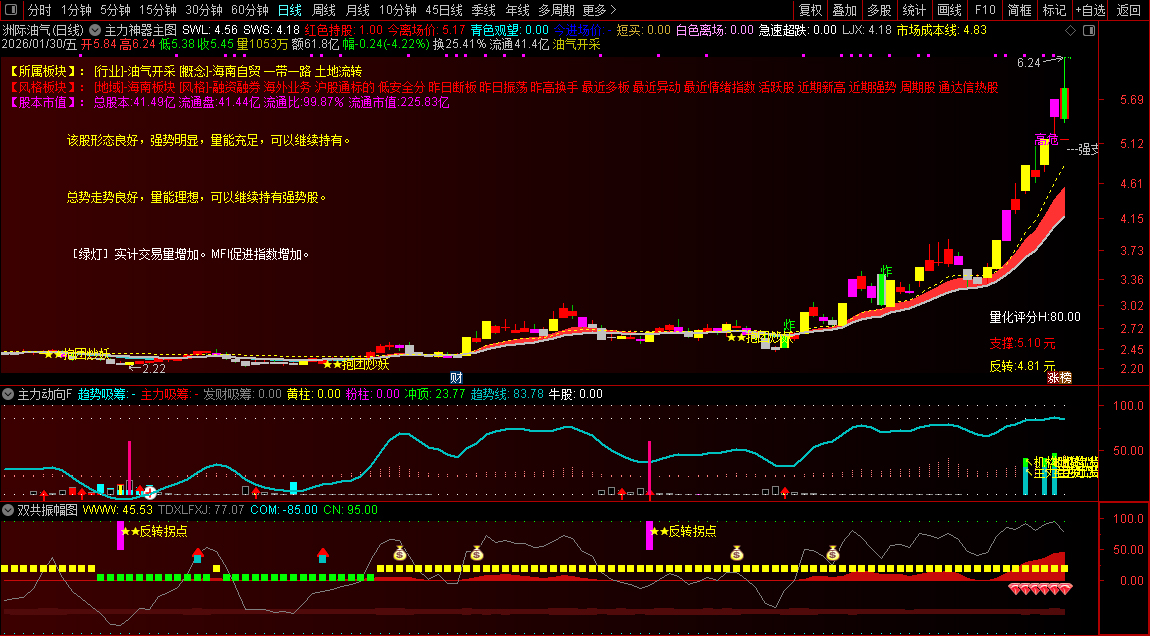Click the 反转:4.81 元 text
The image size is (1150, 636).
tap(1022, 365)
